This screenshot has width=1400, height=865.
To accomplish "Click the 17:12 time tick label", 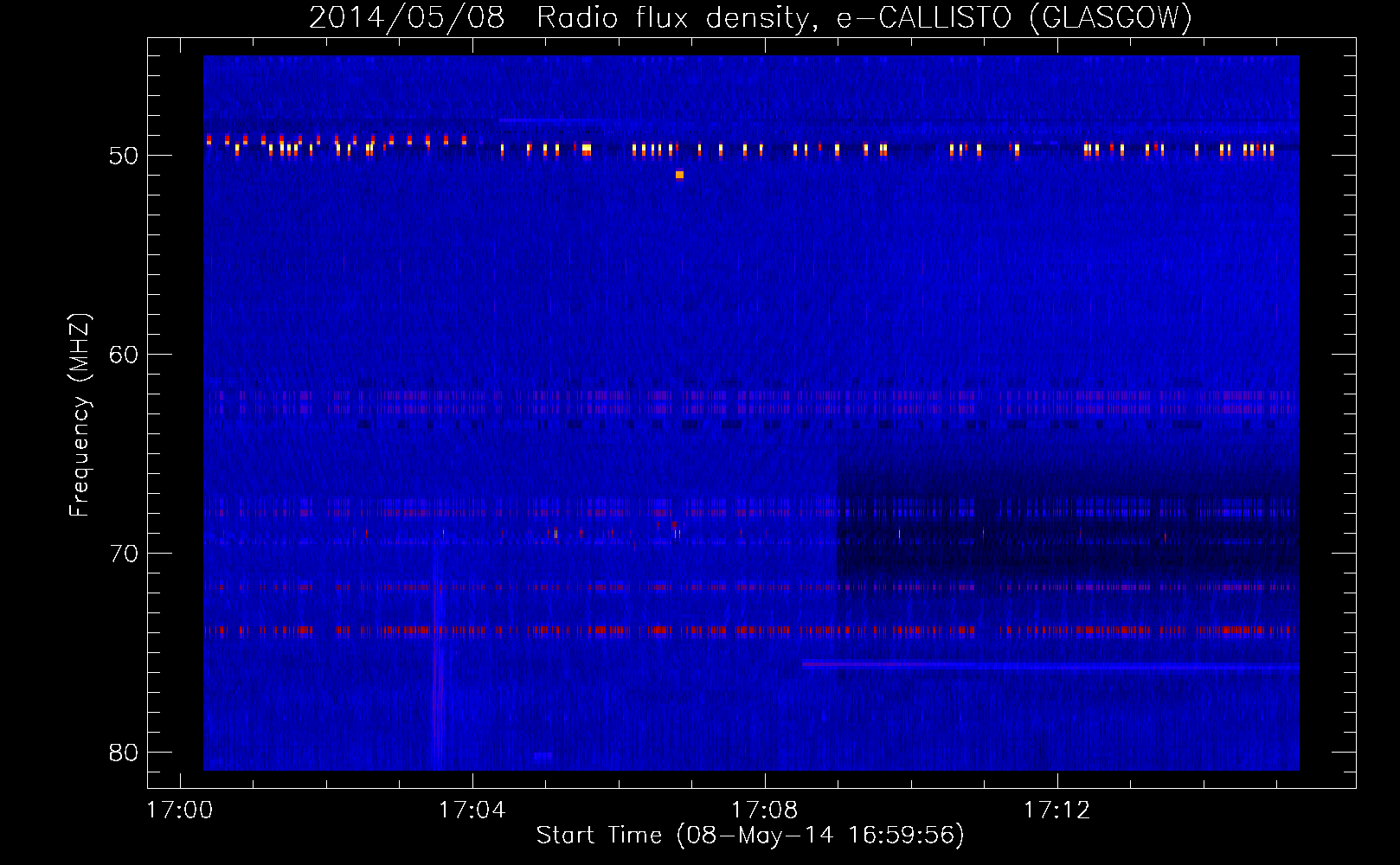I will click(1056, 811).
